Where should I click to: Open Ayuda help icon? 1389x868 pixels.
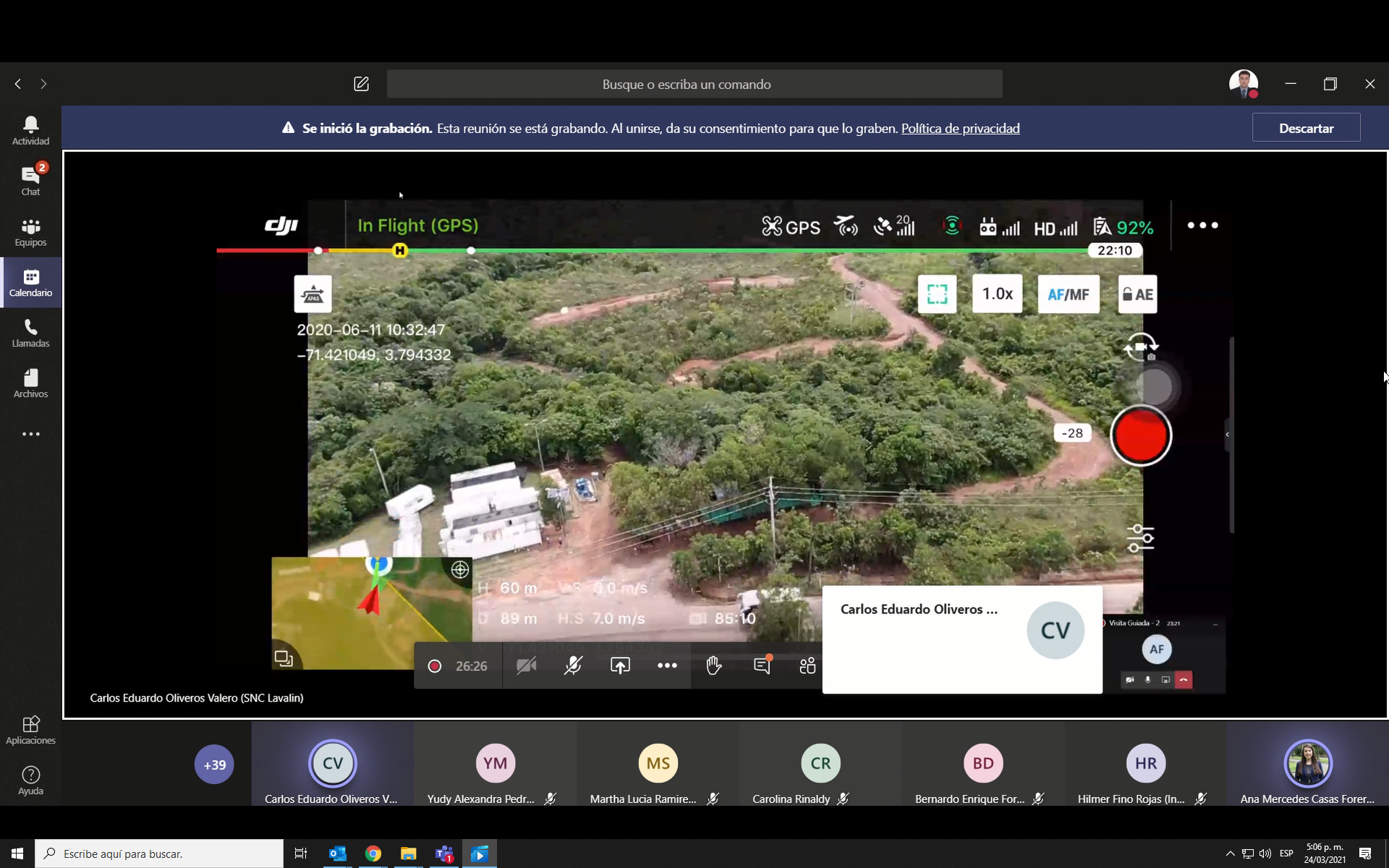point(30,780)
